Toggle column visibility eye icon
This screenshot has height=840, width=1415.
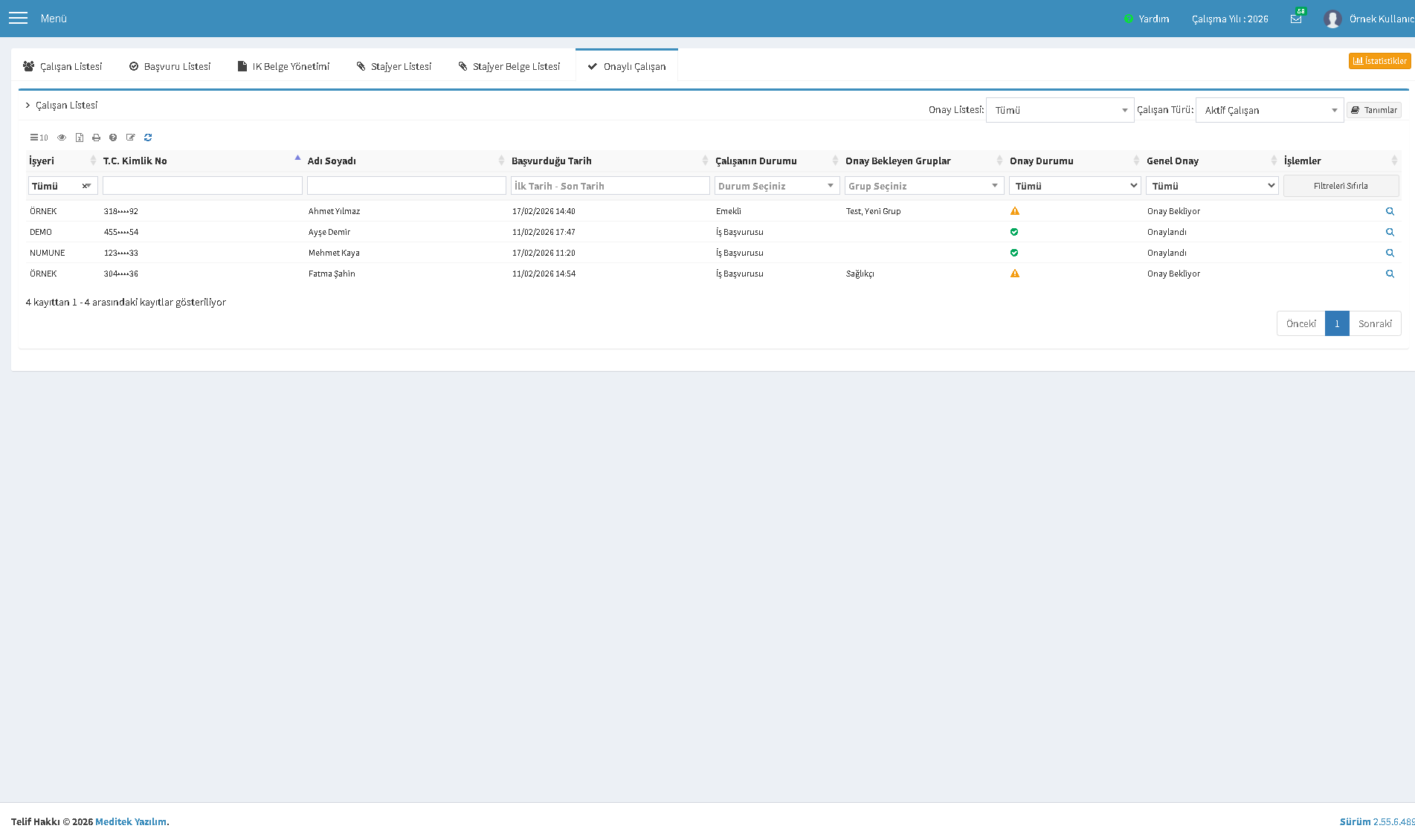point(62,138)
